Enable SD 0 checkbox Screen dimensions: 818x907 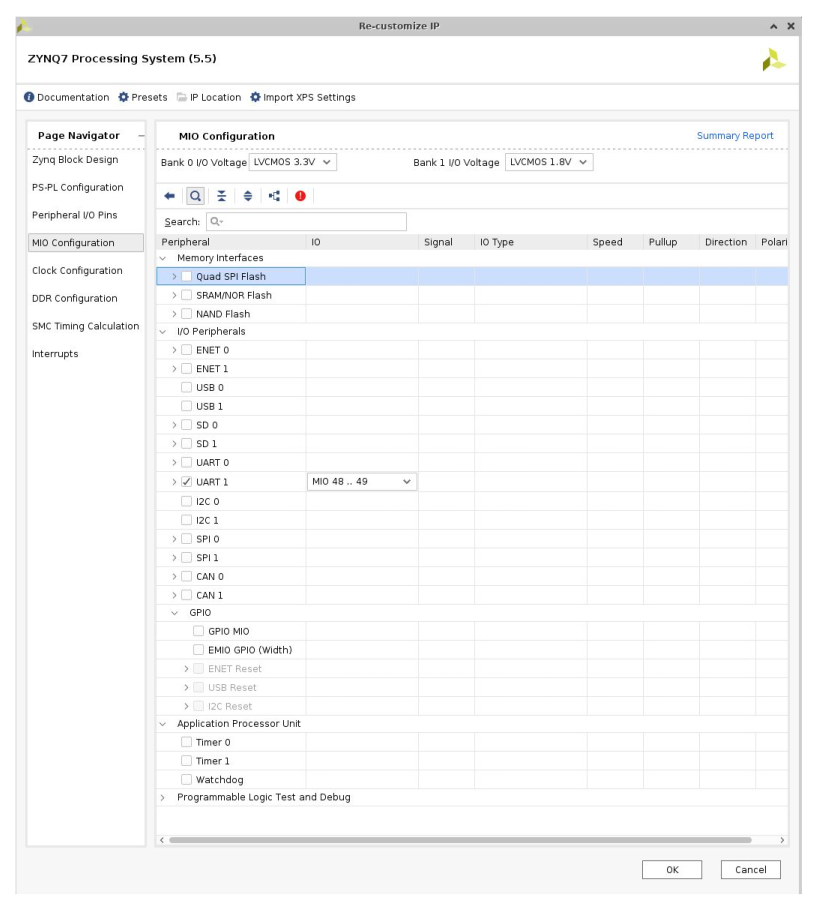[186, 425]
